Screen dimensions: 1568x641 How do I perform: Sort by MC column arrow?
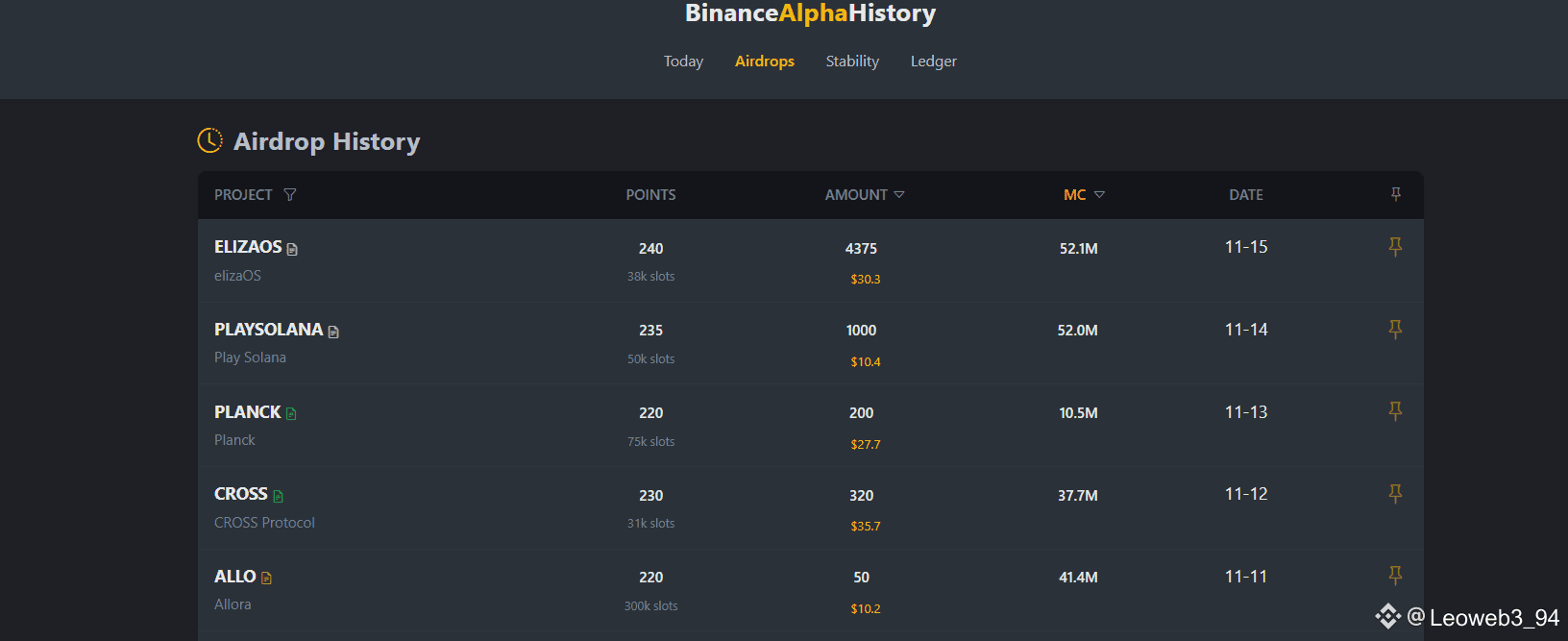(x=1099, y=194)
